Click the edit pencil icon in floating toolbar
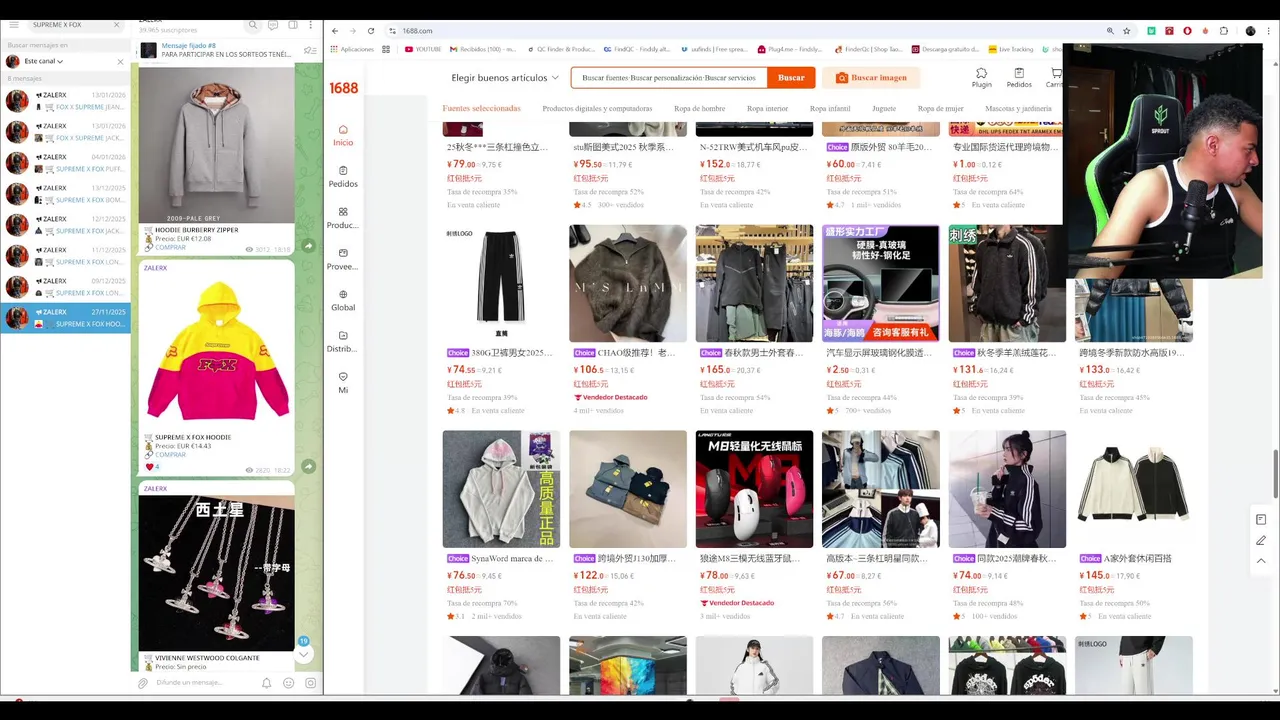The width and height of the screenshot is (1280, 720). click(x=1261, y=540)
